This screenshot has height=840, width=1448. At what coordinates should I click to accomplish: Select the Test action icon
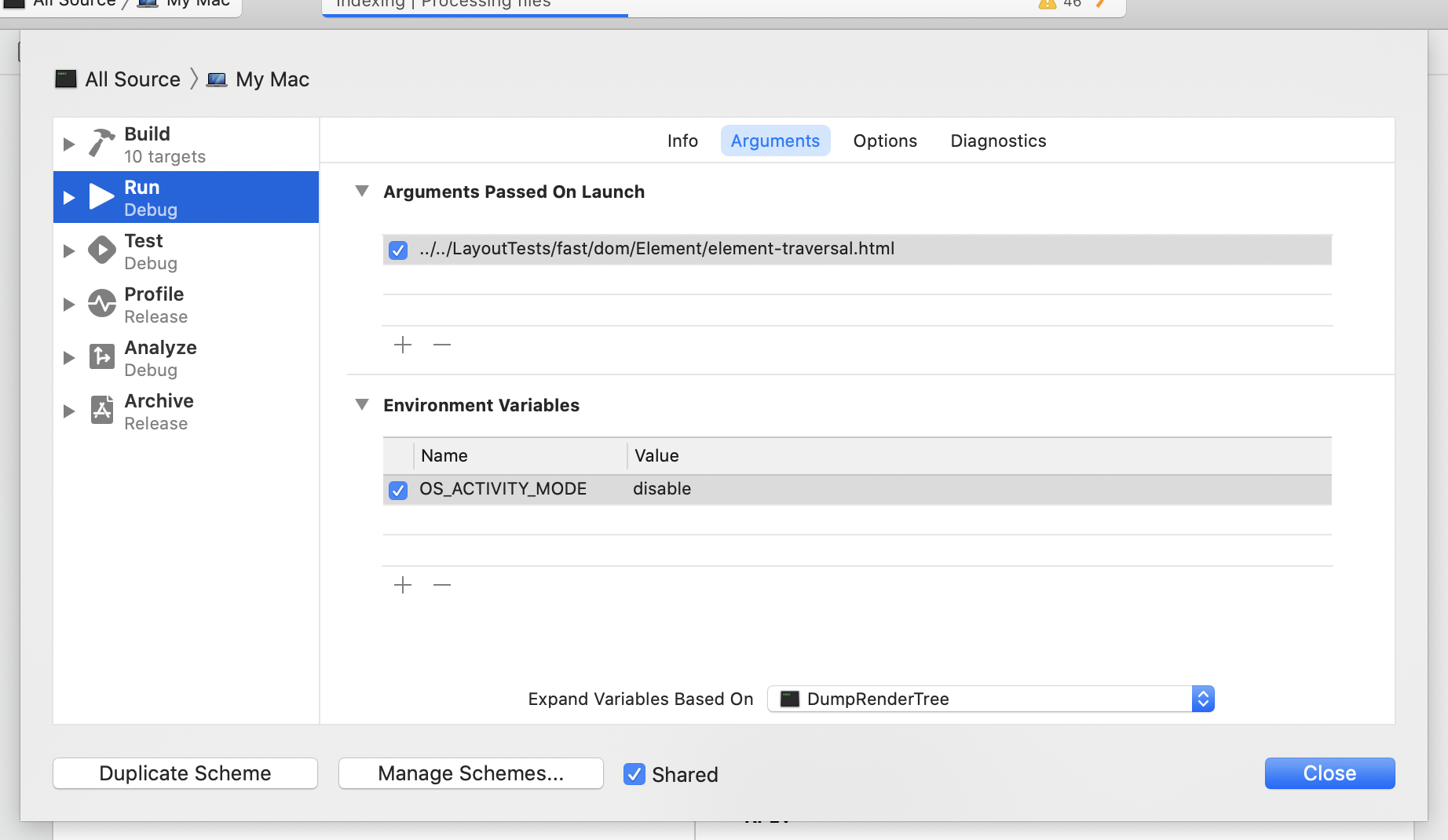click(x=101, y=250)
